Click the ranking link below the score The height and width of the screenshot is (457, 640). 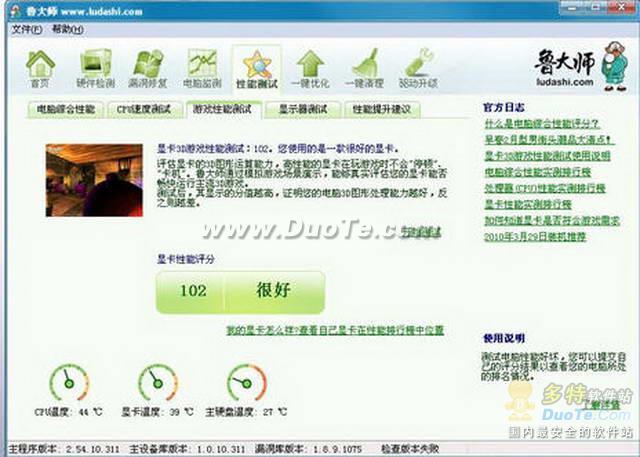coord(335,330)
